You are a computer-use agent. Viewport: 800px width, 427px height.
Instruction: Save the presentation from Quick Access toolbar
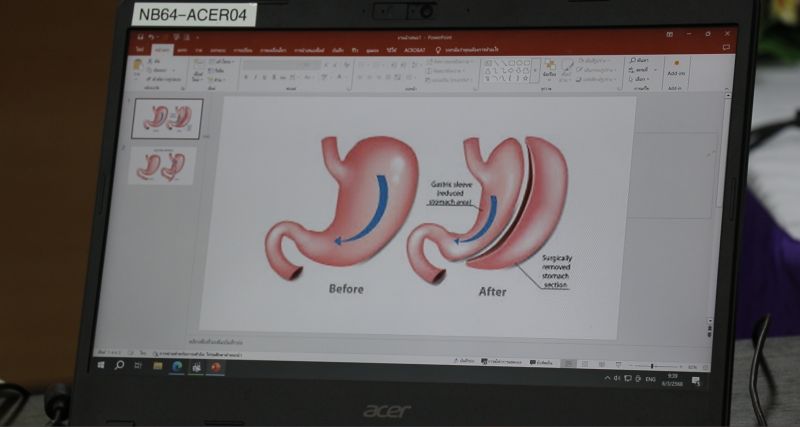[141, 37]
